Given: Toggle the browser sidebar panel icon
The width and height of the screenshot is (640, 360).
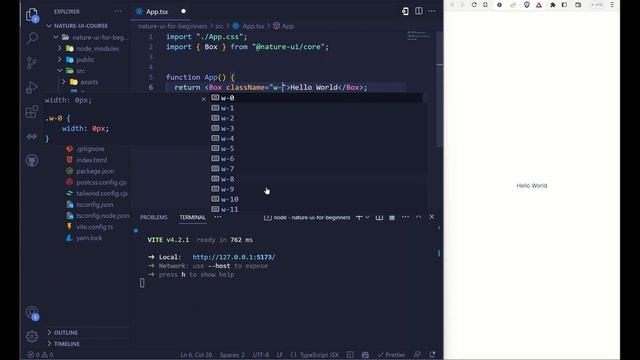Looking at the screenshot, I should coord(564,5).
